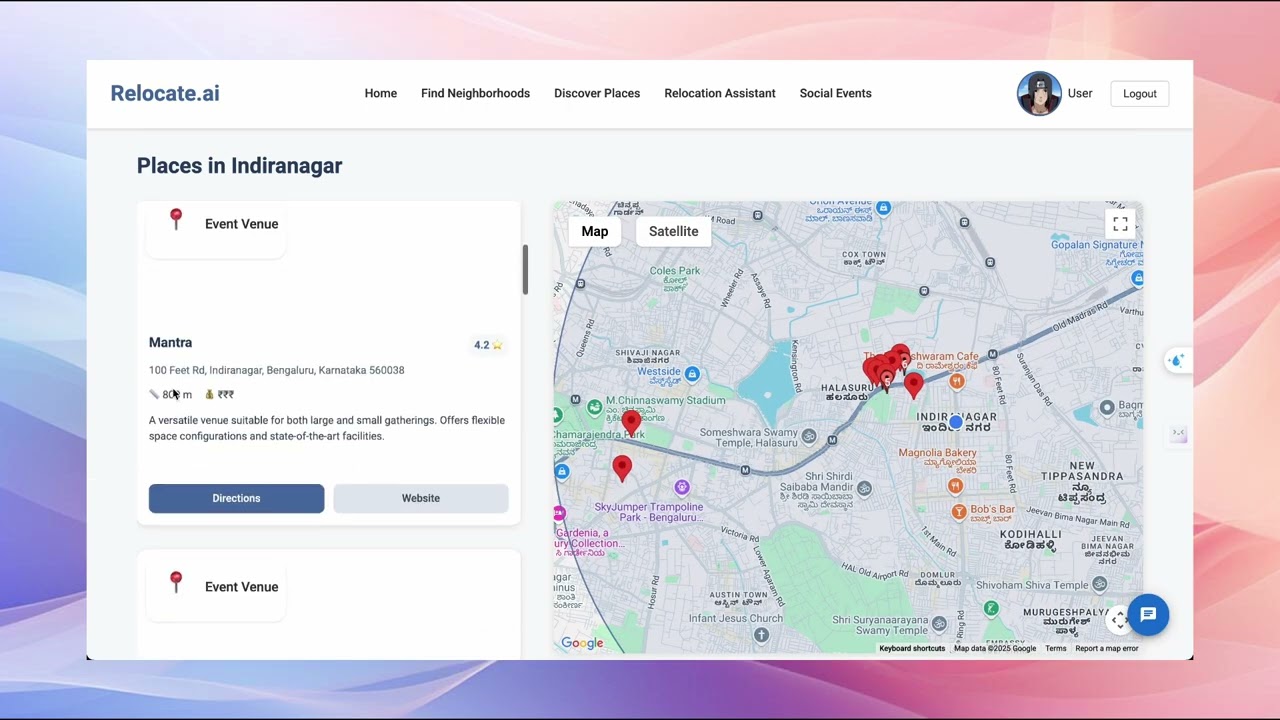Viewport: 1280px width, 720px height.
Task: Click the Shri Shirdi Saibaba Mandir icon
Action: pos(864,488)
